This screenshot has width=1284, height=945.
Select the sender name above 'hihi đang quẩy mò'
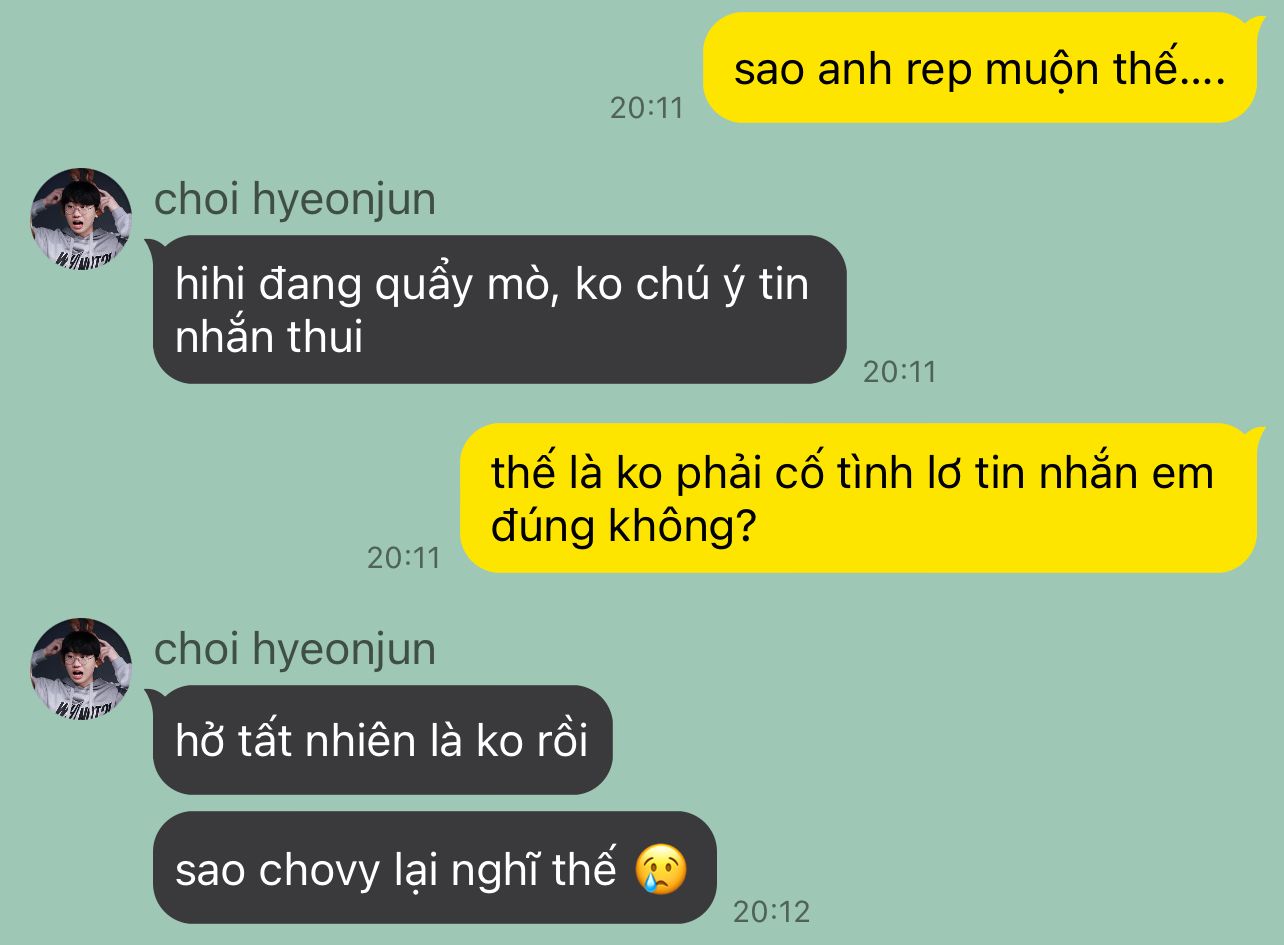[x=295, y=200]
